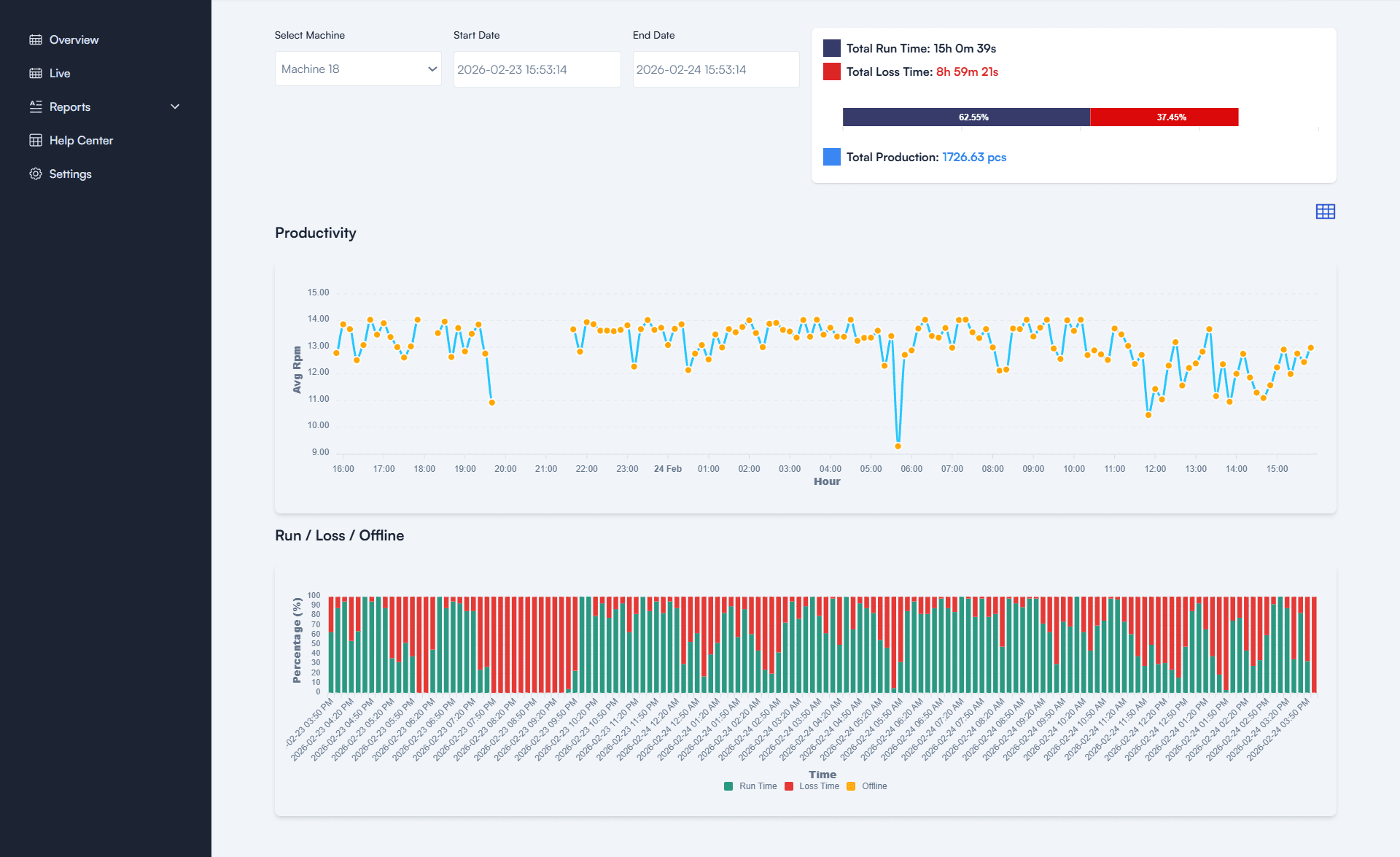Screen dimensions: 1400x857
Task: Open table view grid icon above Productivity
Action: pos(1325,212)
